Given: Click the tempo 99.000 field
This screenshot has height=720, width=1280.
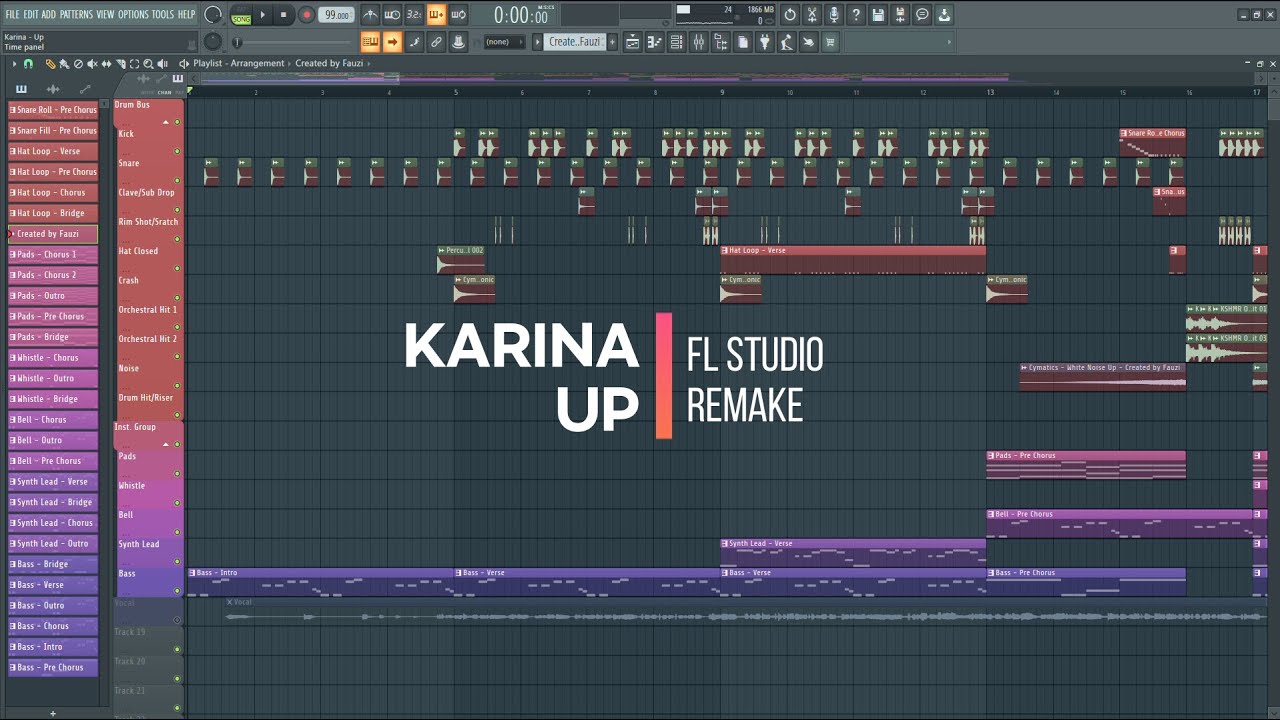Looking at the screenshot, I should [337, 15].
